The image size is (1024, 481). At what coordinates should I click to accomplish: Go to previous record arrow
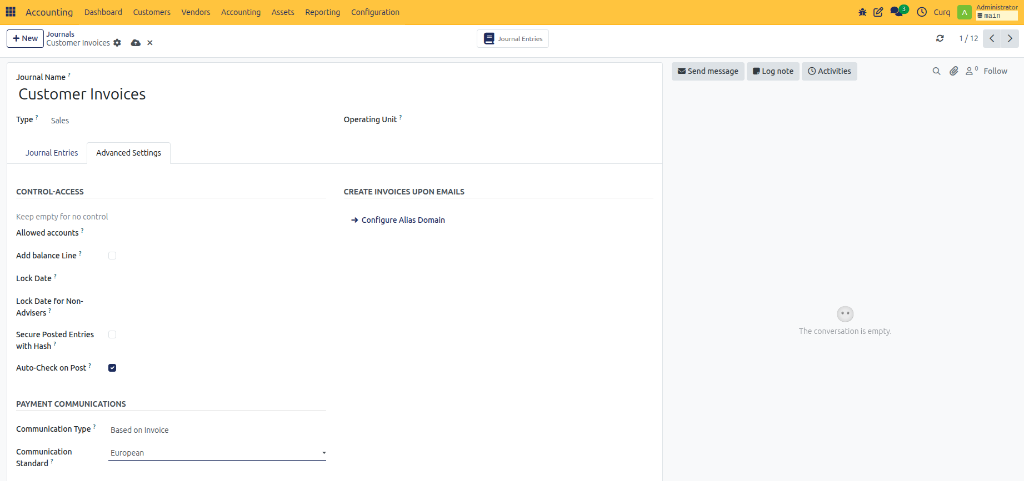coord(991,39)
